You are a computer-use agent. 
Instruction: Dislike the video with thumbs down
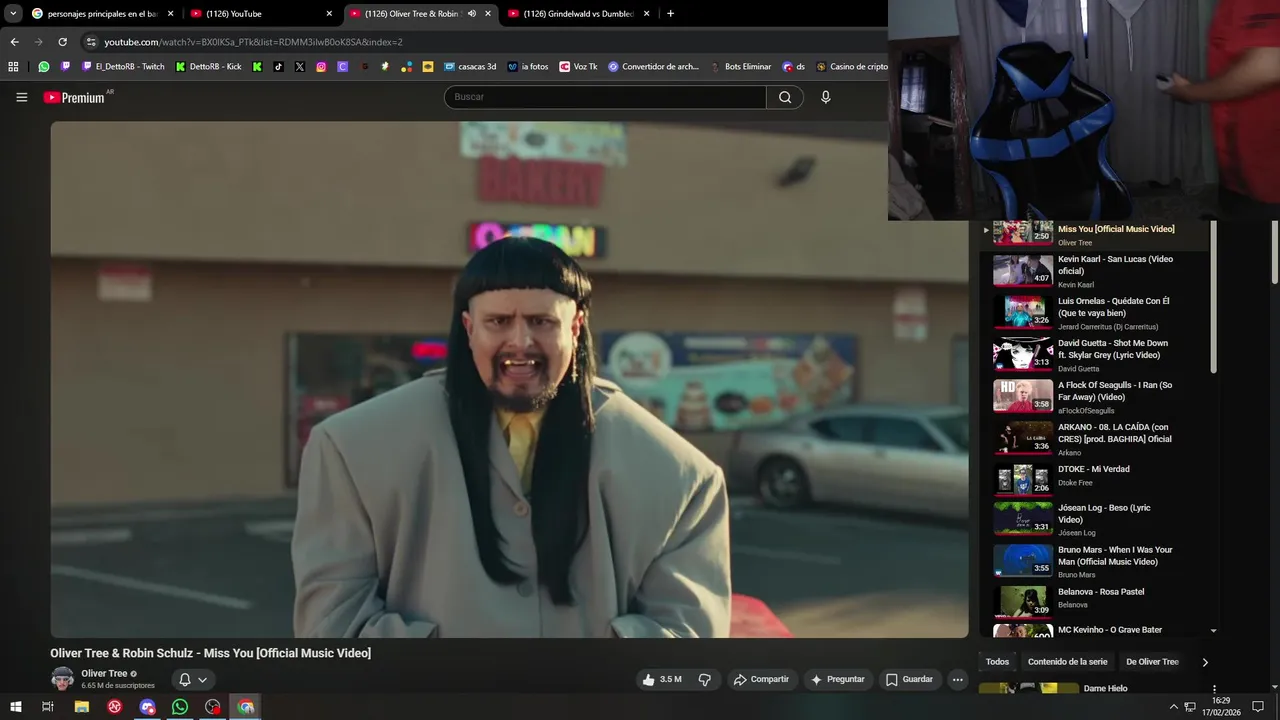[x=704, y=679]
